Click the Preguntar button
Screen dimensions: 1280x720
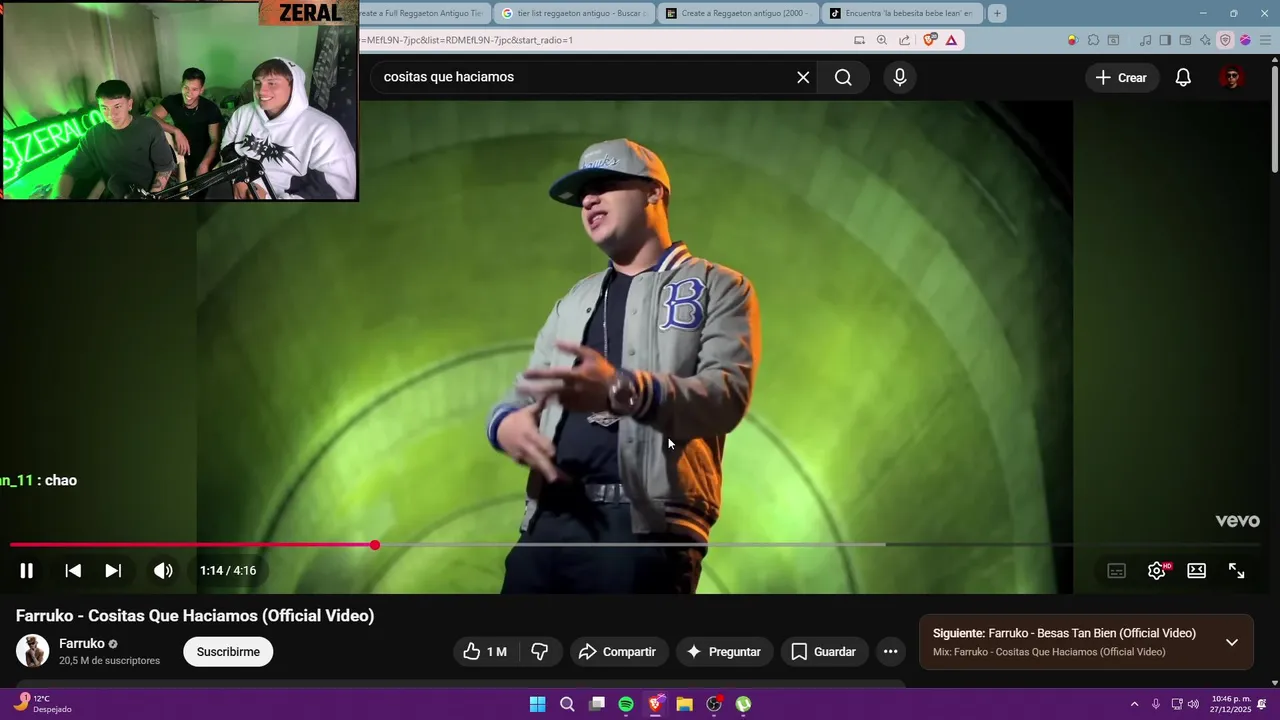(x=724, y=652)
